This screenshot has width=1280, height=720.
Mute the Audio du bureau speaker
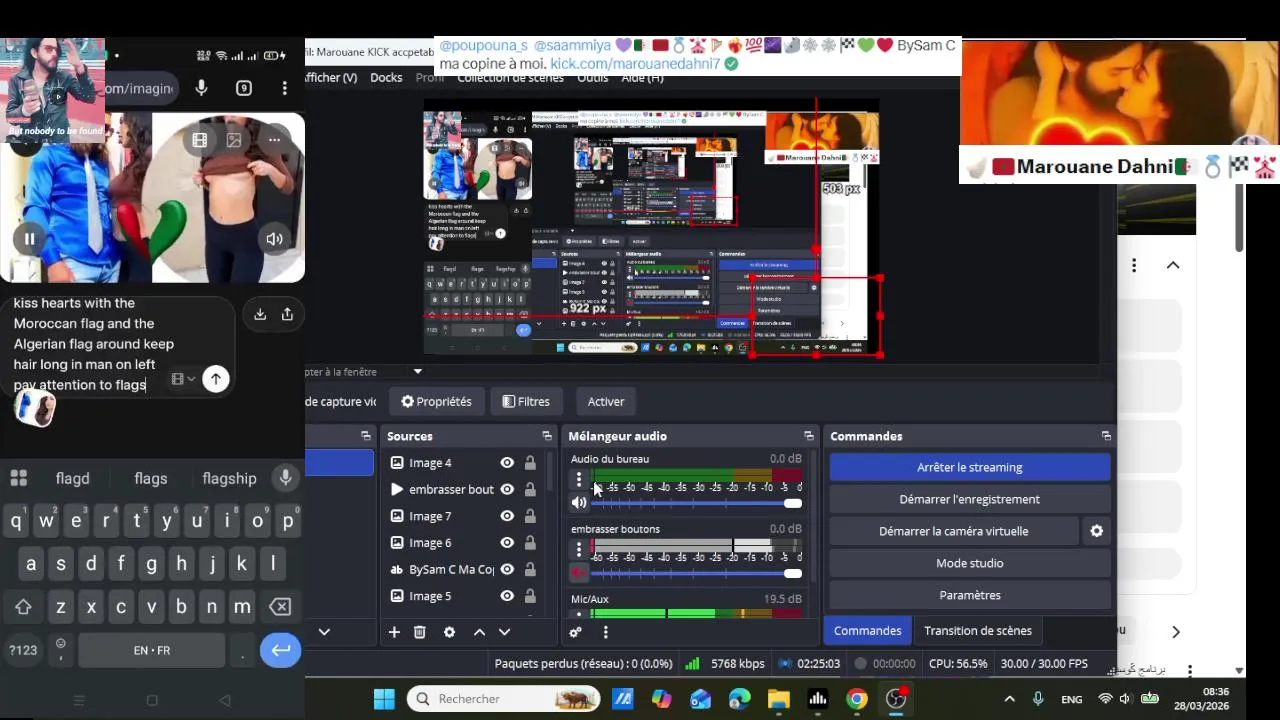pos(579,503)
